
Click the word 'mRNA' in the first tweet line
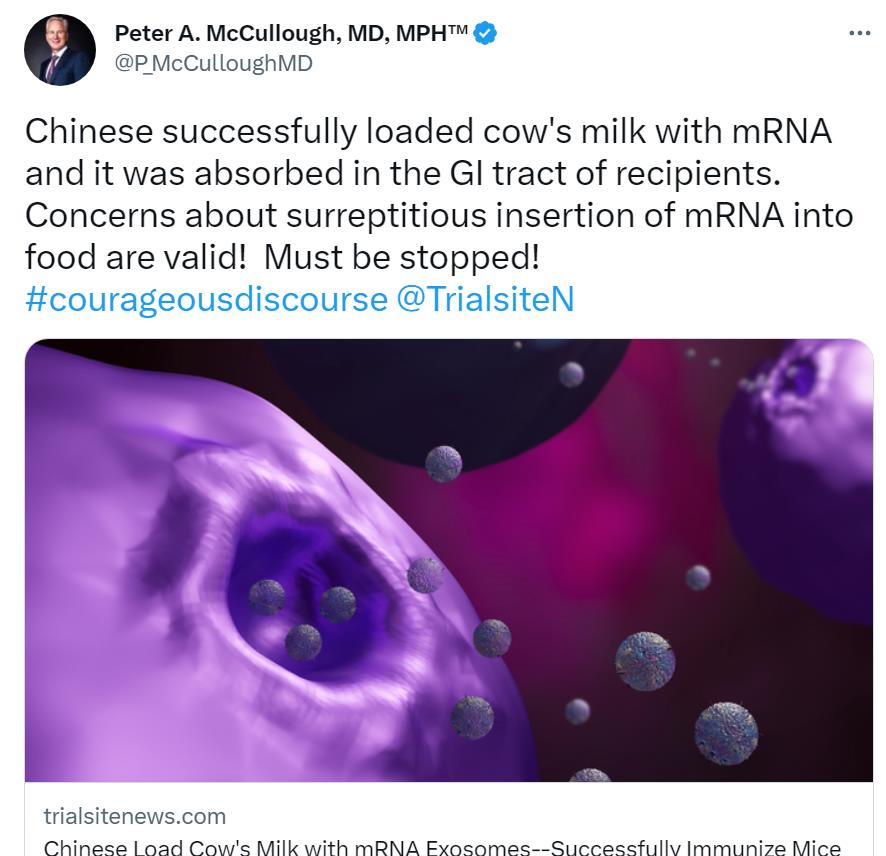pyautogui.click(x=781, y=132)
